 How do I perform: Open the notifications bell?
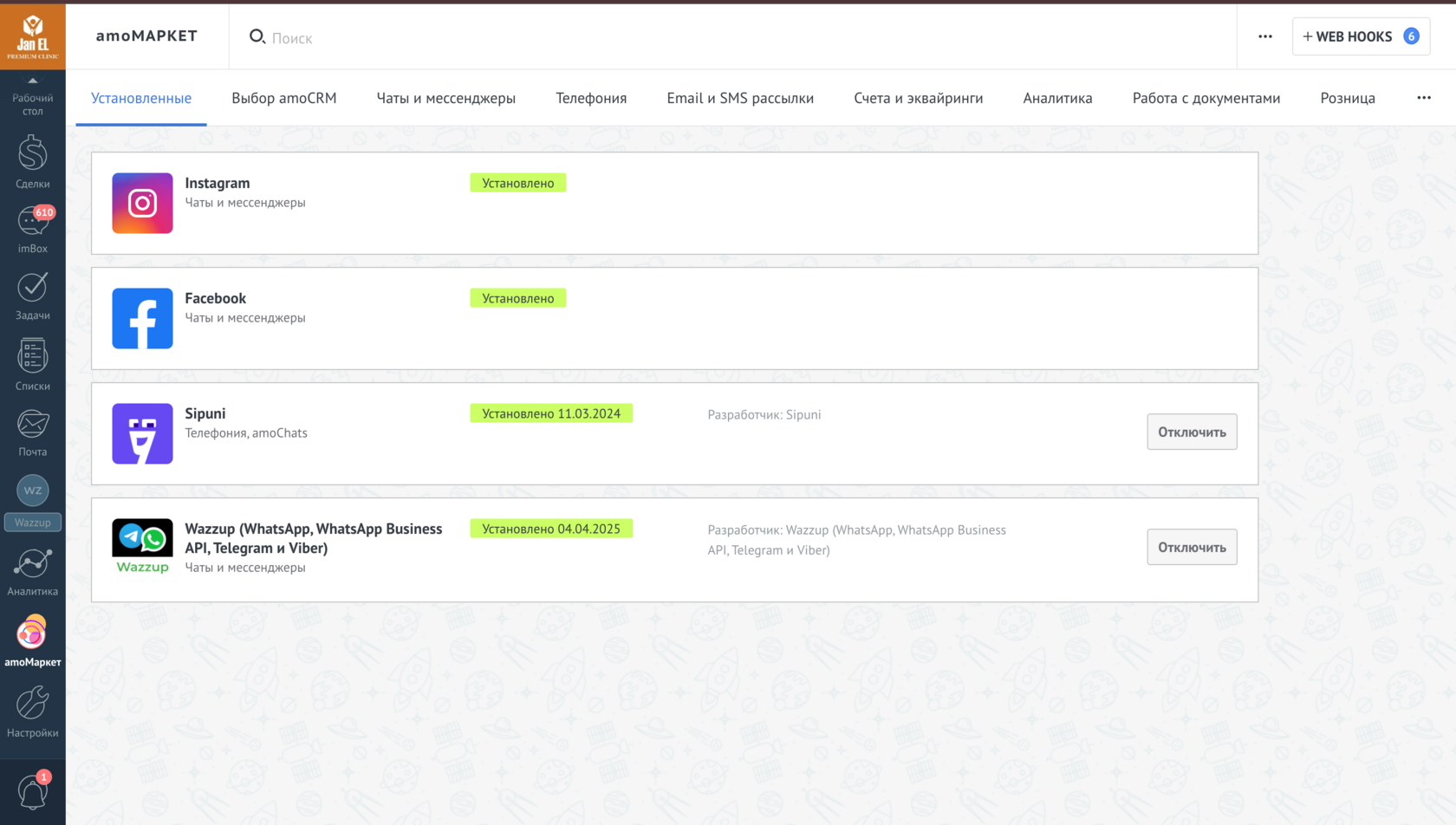coord(33,791)
